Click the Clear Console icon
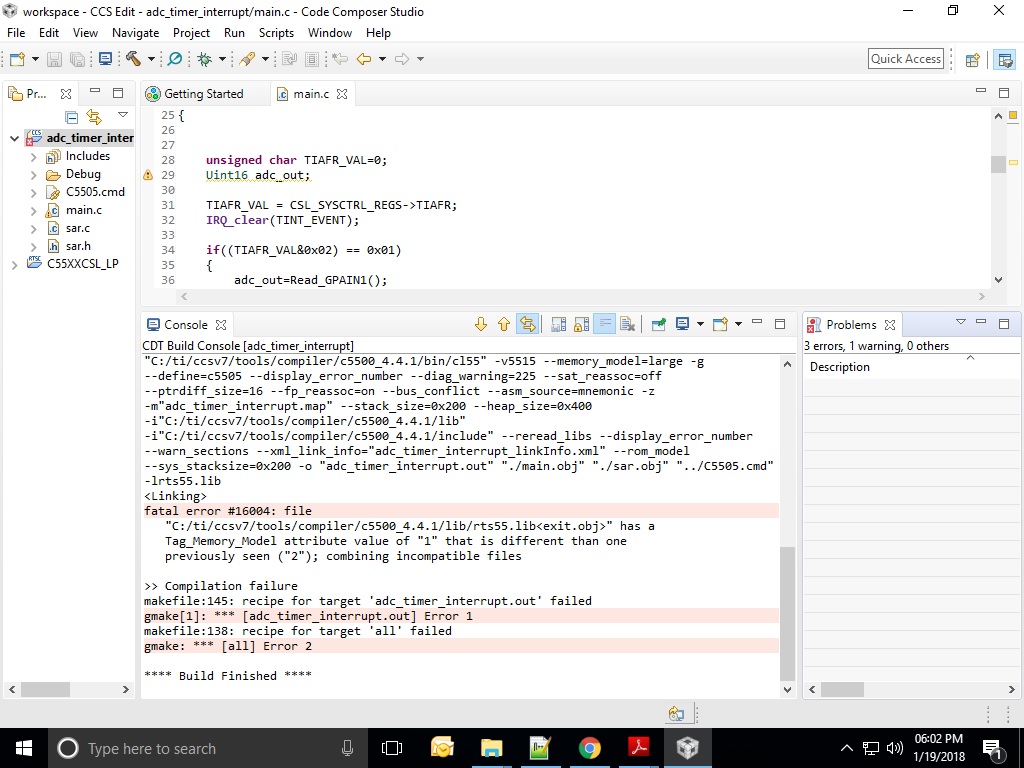 click(628, 325)
